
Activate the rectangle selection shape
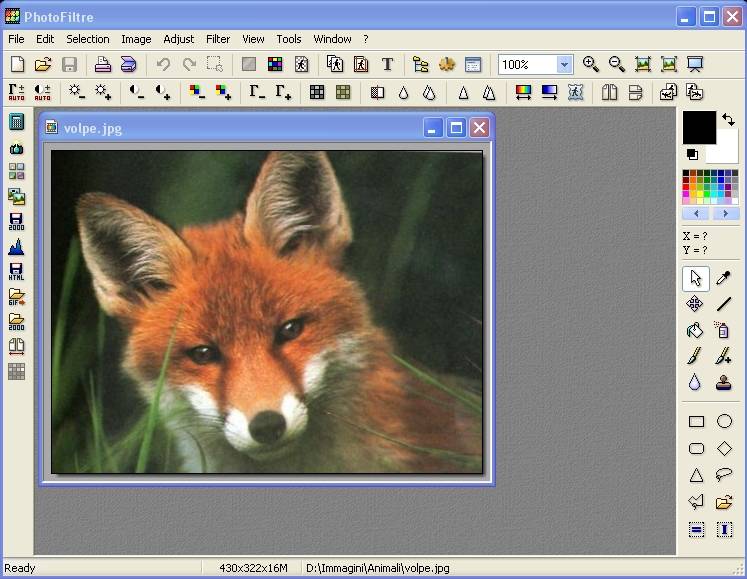coord(696,422)
